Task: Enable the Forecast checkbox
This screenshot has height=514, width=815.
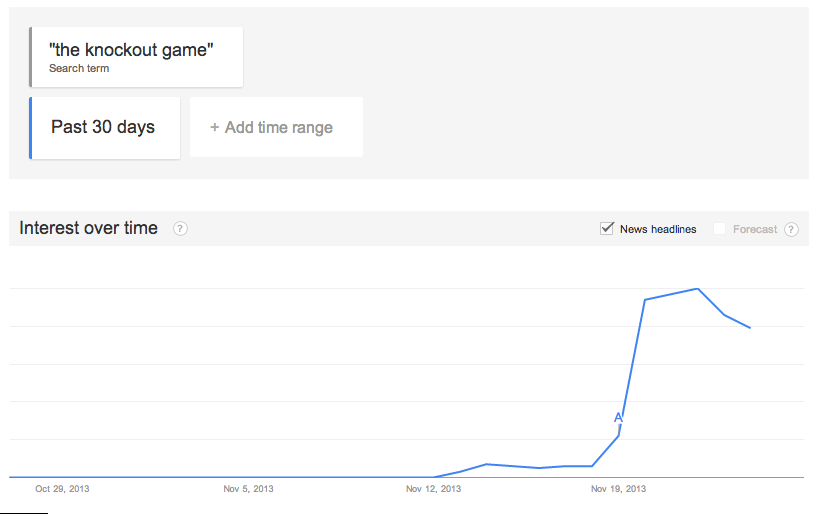Action: tap(719, 229)
